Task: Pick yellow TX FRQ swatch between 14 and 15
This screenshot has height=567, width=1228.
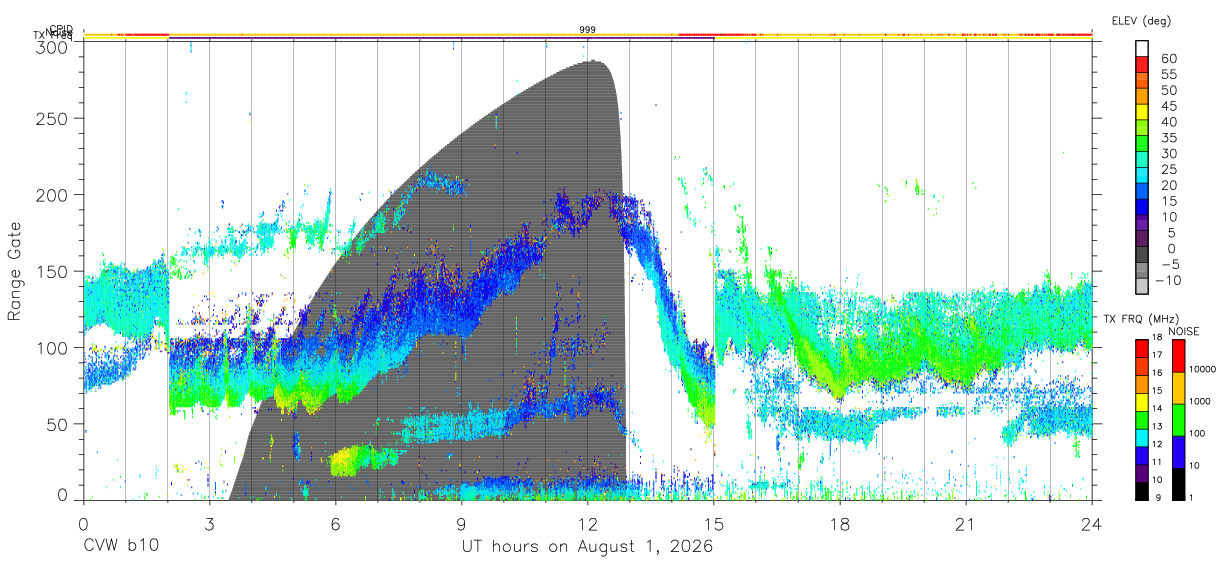Action: click(1143, 402)
